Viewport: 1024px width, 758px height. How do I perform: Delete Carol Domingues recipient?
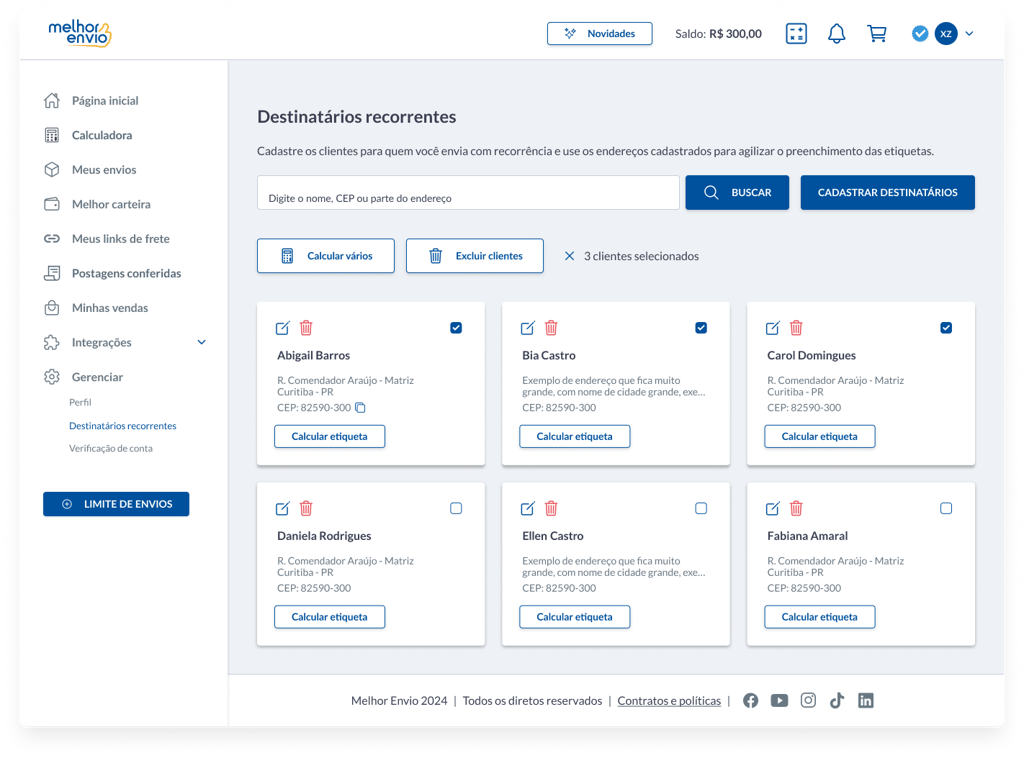(796, 328)
